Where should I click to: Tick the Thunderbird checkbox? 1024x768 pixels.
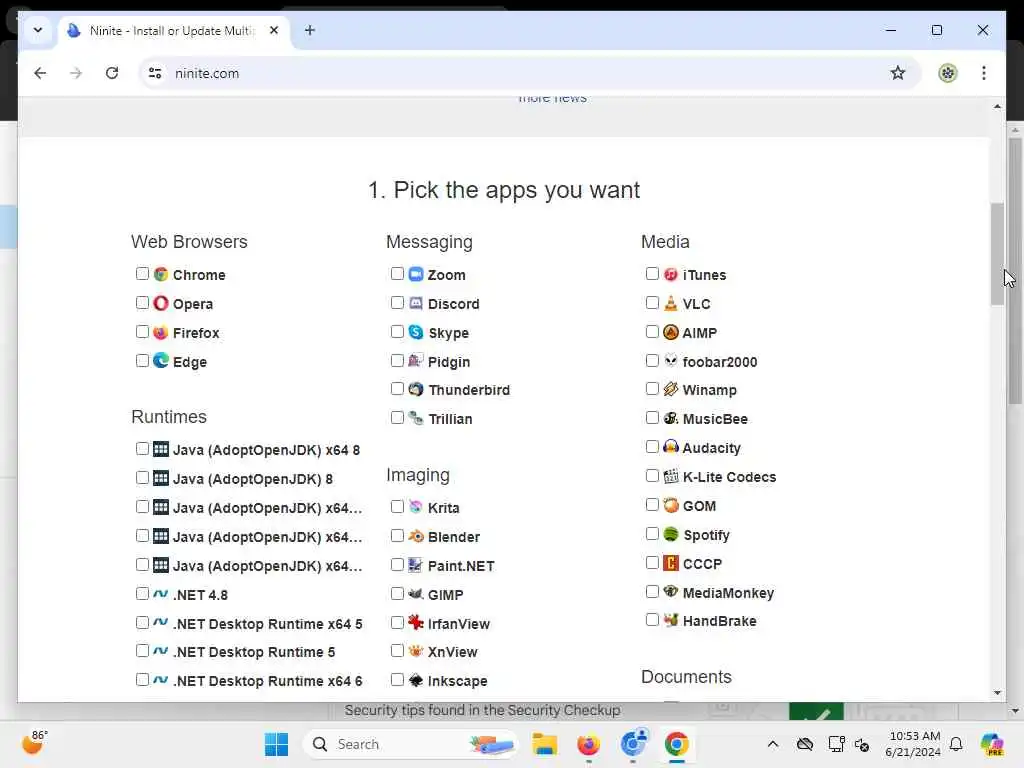coord(397,389)
